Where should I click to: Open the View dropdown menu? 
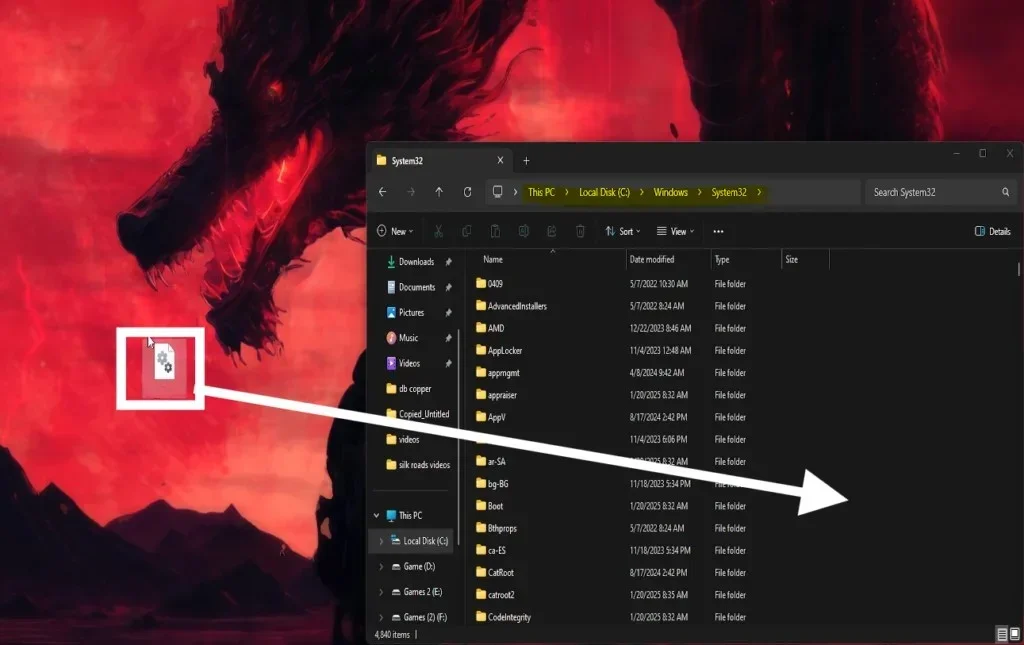(676, 231)
